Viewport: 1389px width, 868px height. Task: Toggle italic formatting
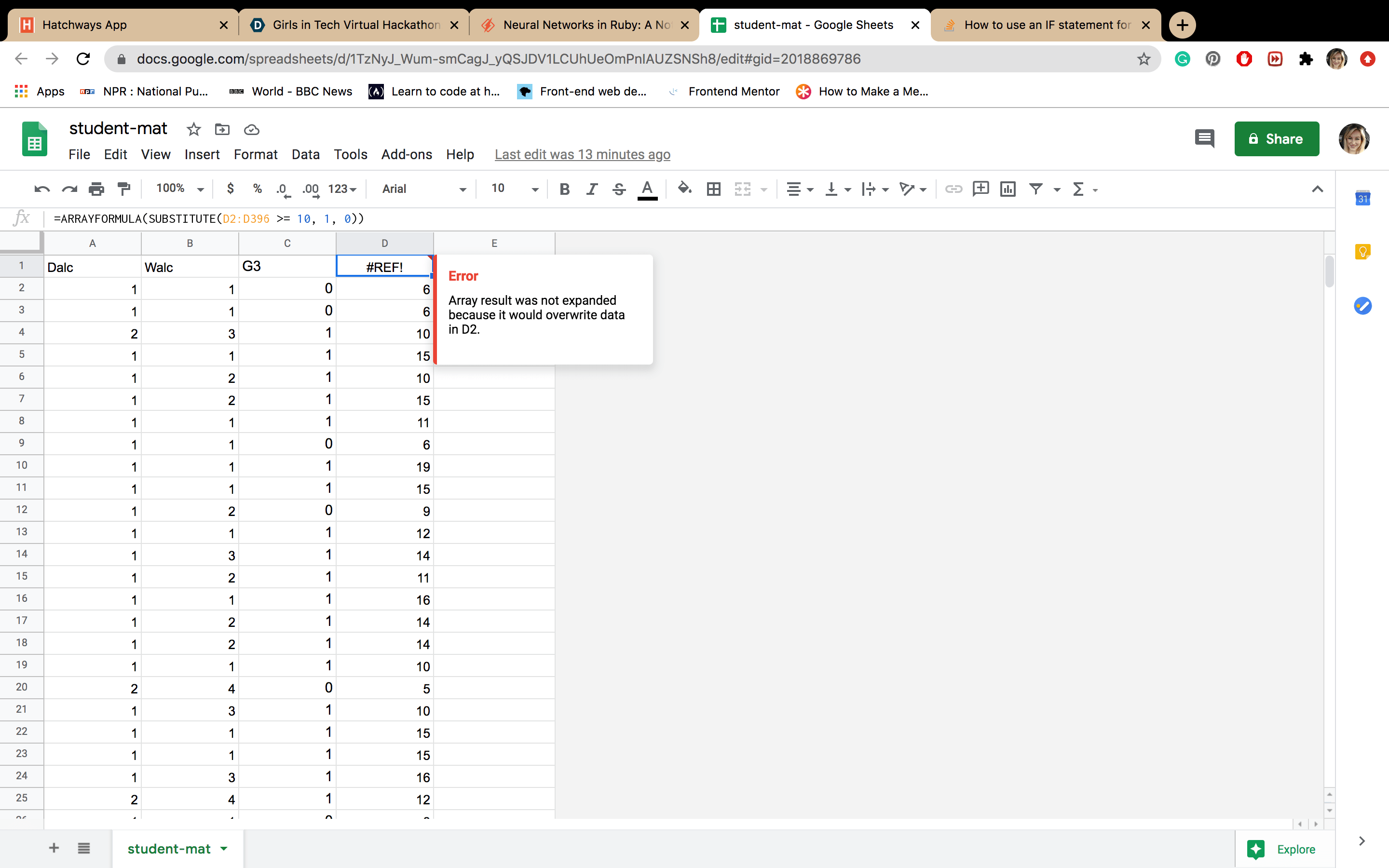click(x=592, y=189)
